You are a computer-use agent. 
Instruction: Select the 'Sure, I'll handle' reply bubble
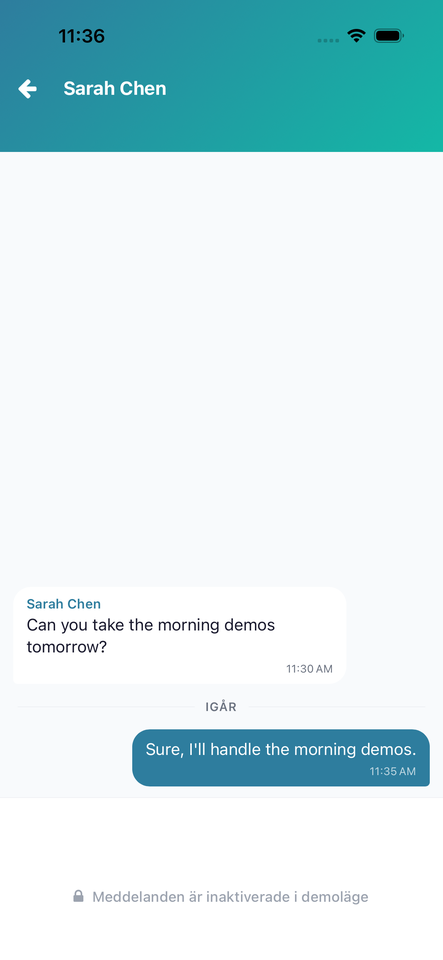pyautogui.click(x=281, y=757)
